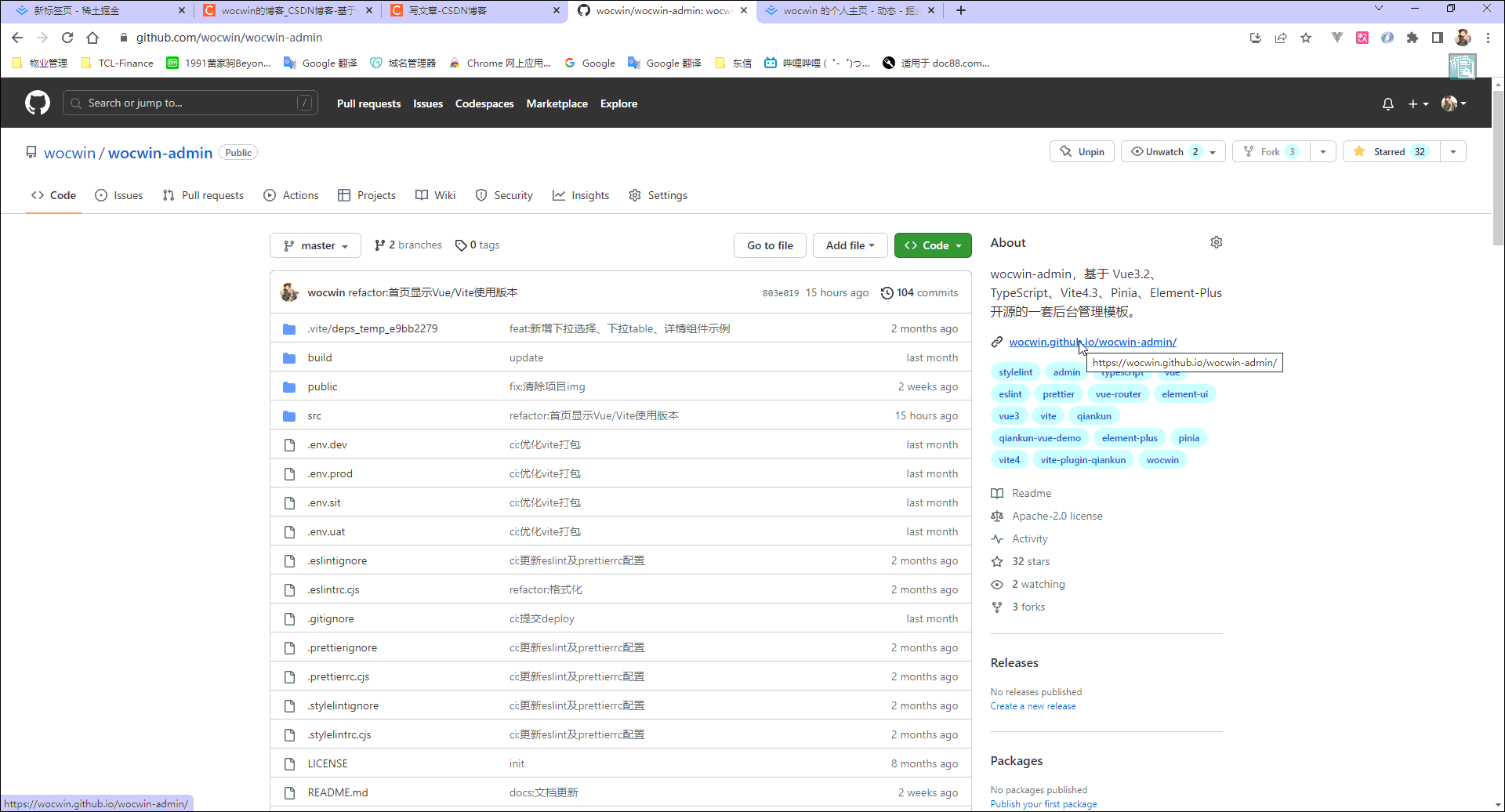The width and height of the screenshot is (1505, 812).
Task: Open Marketplace in top navigation
Action: coord(557,103)
